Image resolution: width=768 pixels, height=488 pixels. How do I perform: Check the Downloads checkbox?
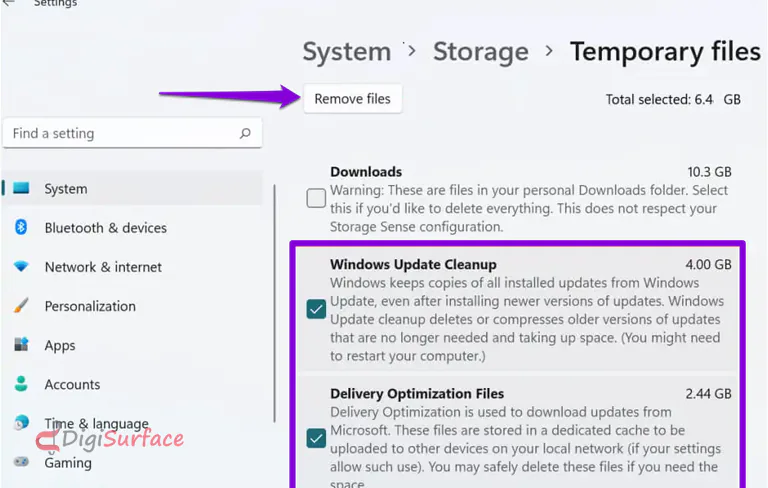pos(316,198)
